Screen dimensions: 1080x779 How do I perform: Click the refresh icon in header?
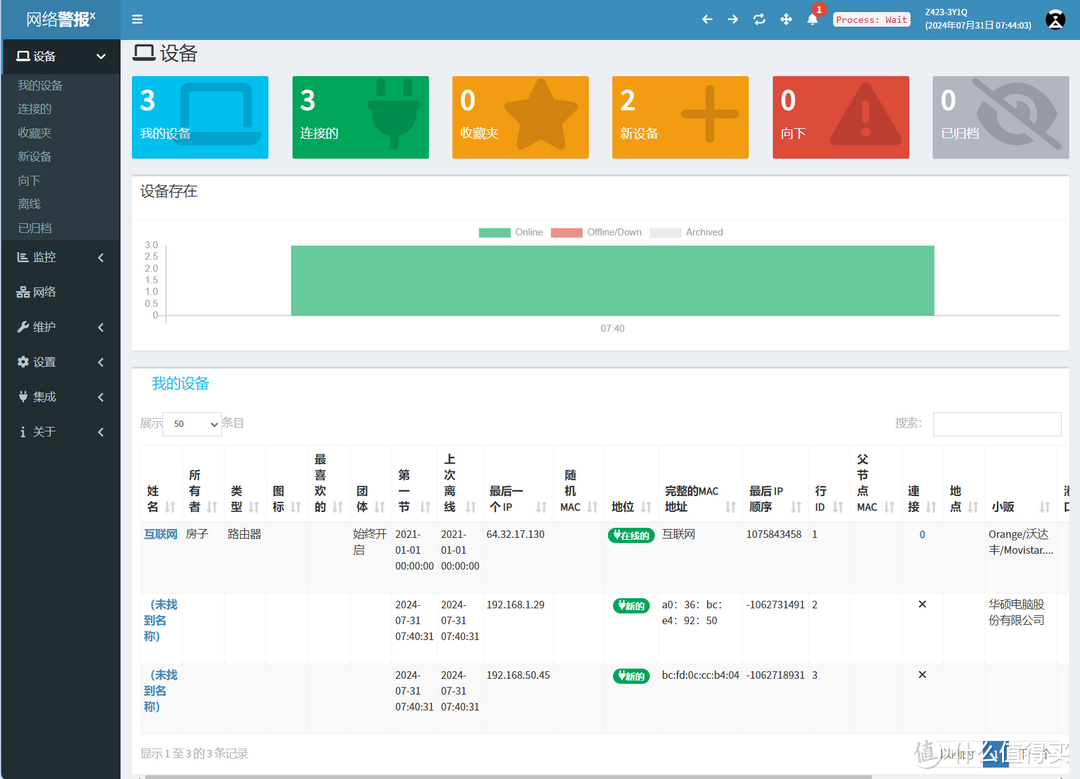759,19
